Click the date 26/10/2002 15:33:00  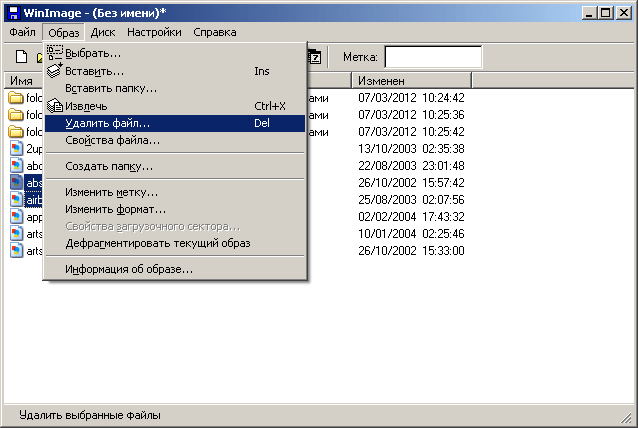click(x=411, y=251)
